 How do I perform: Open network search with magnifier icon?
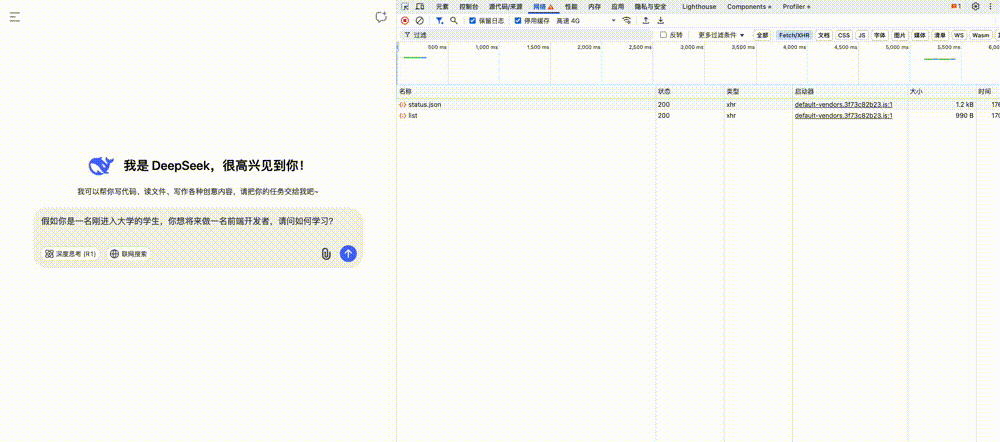click(x=454, y=20)
